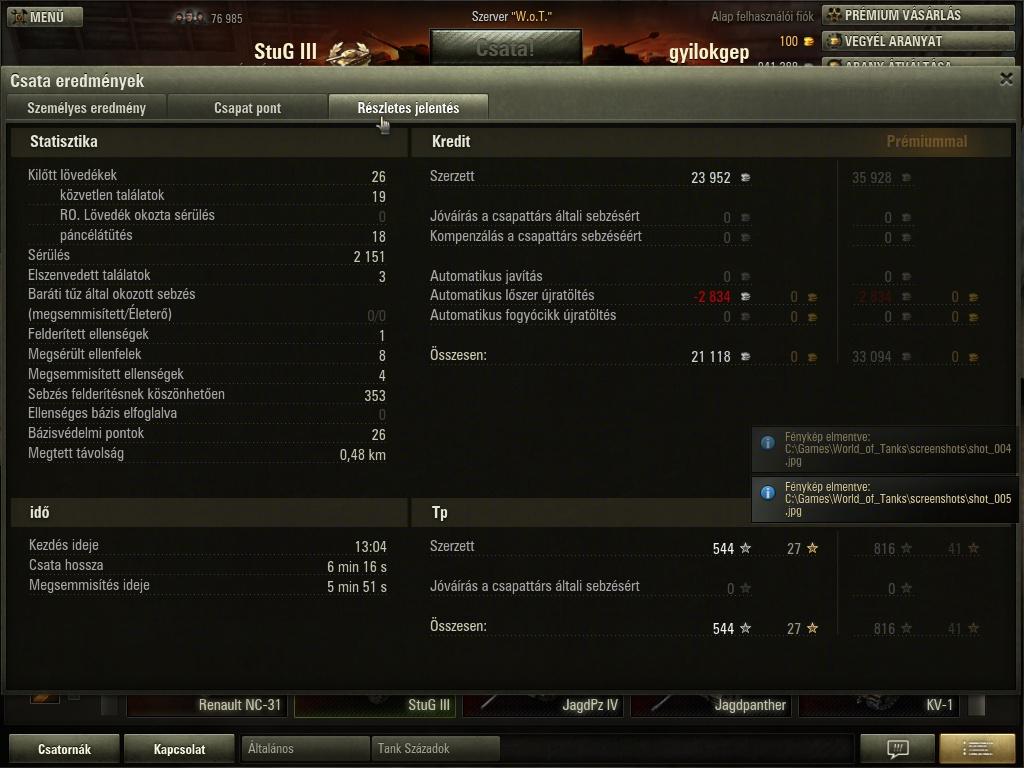
Task: Select the Jagdpanther tank in carousel
Action: pyautogui.click(x=711, y=705)
